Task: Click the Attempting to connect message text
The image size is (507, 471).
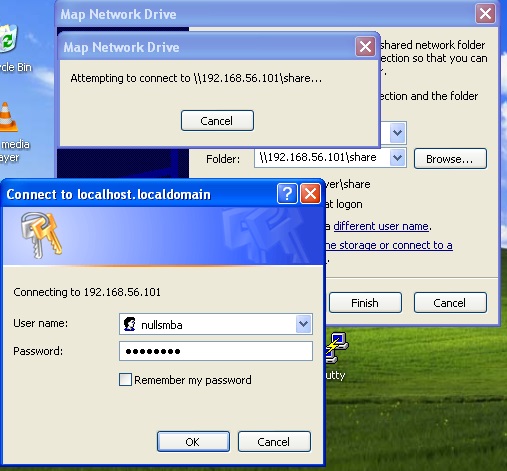Action: click(x=196, y=78)
